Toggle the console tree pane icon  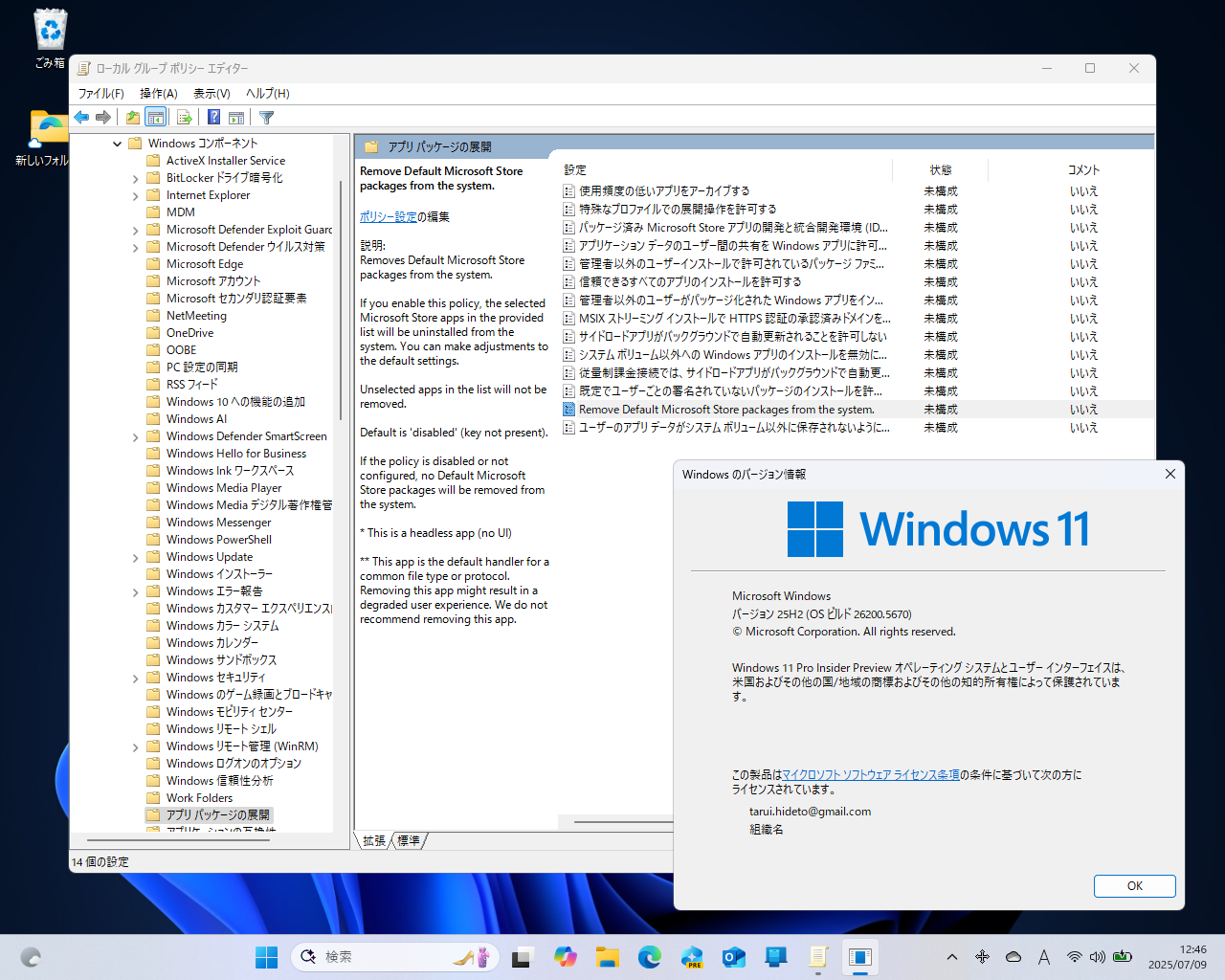(x=155, y=117)
